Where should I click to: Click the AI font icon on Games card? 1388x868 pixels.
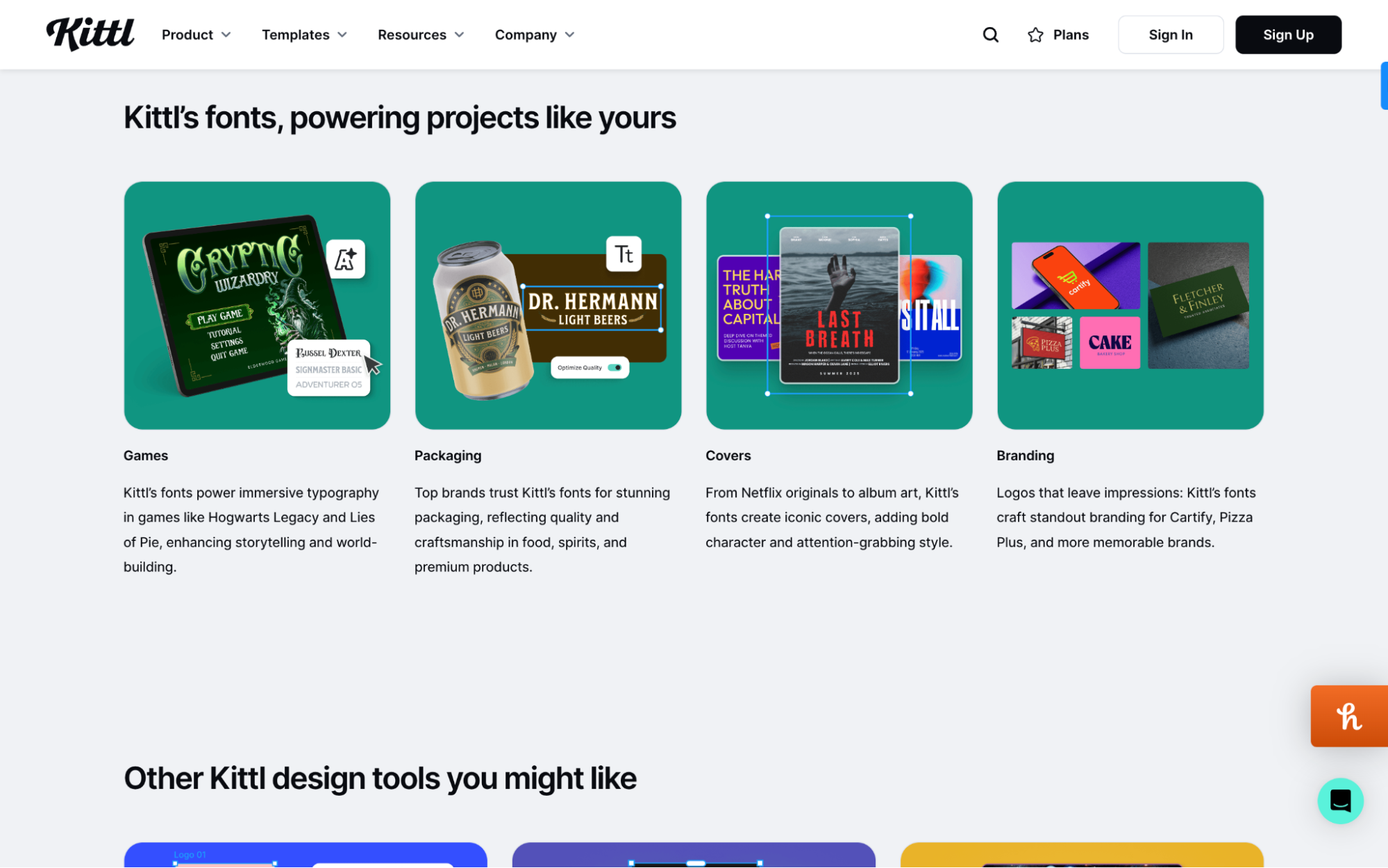(346, 259)
